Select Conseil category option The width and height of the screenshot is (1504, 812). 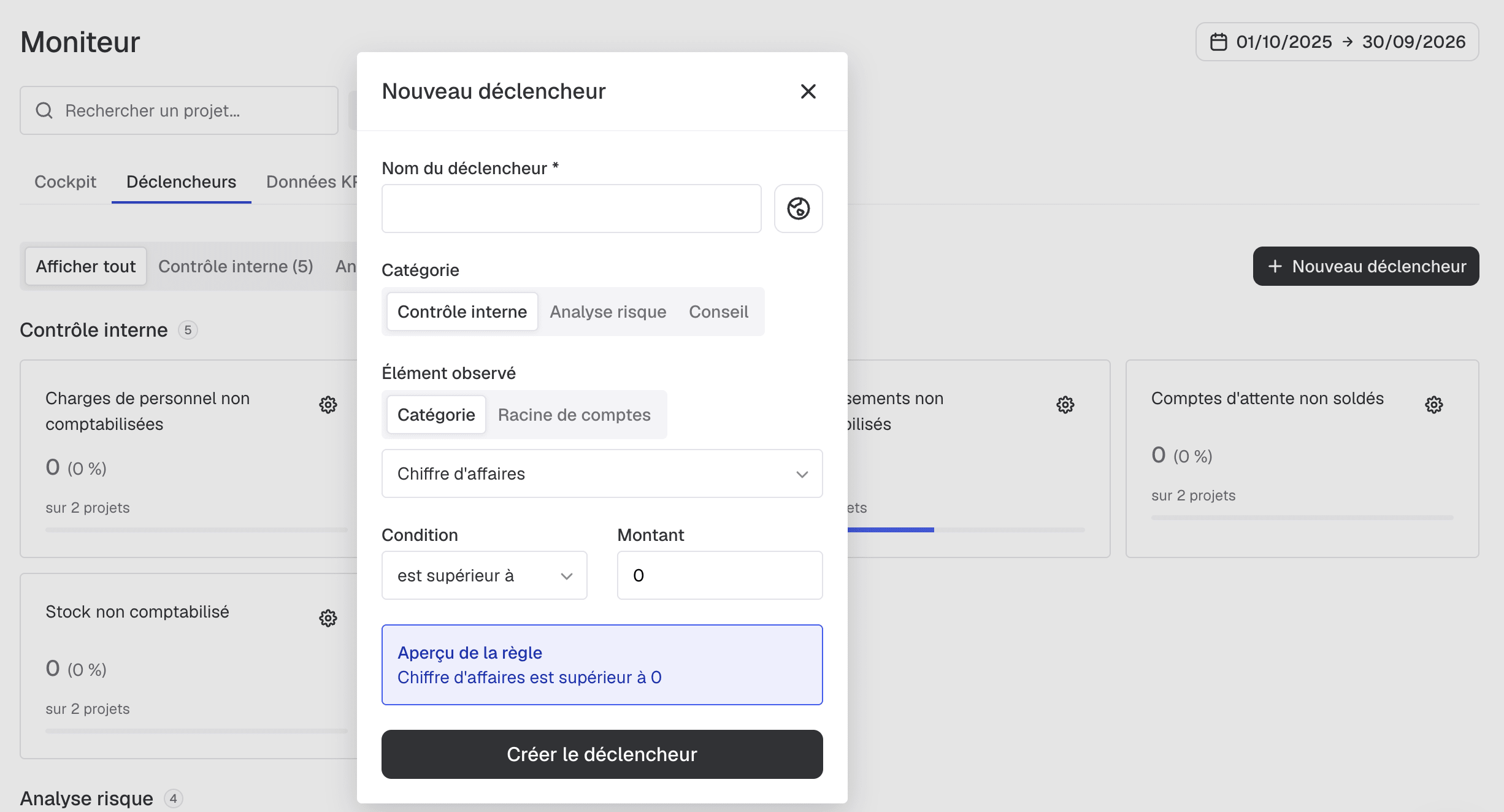click(x=718, y=312)
